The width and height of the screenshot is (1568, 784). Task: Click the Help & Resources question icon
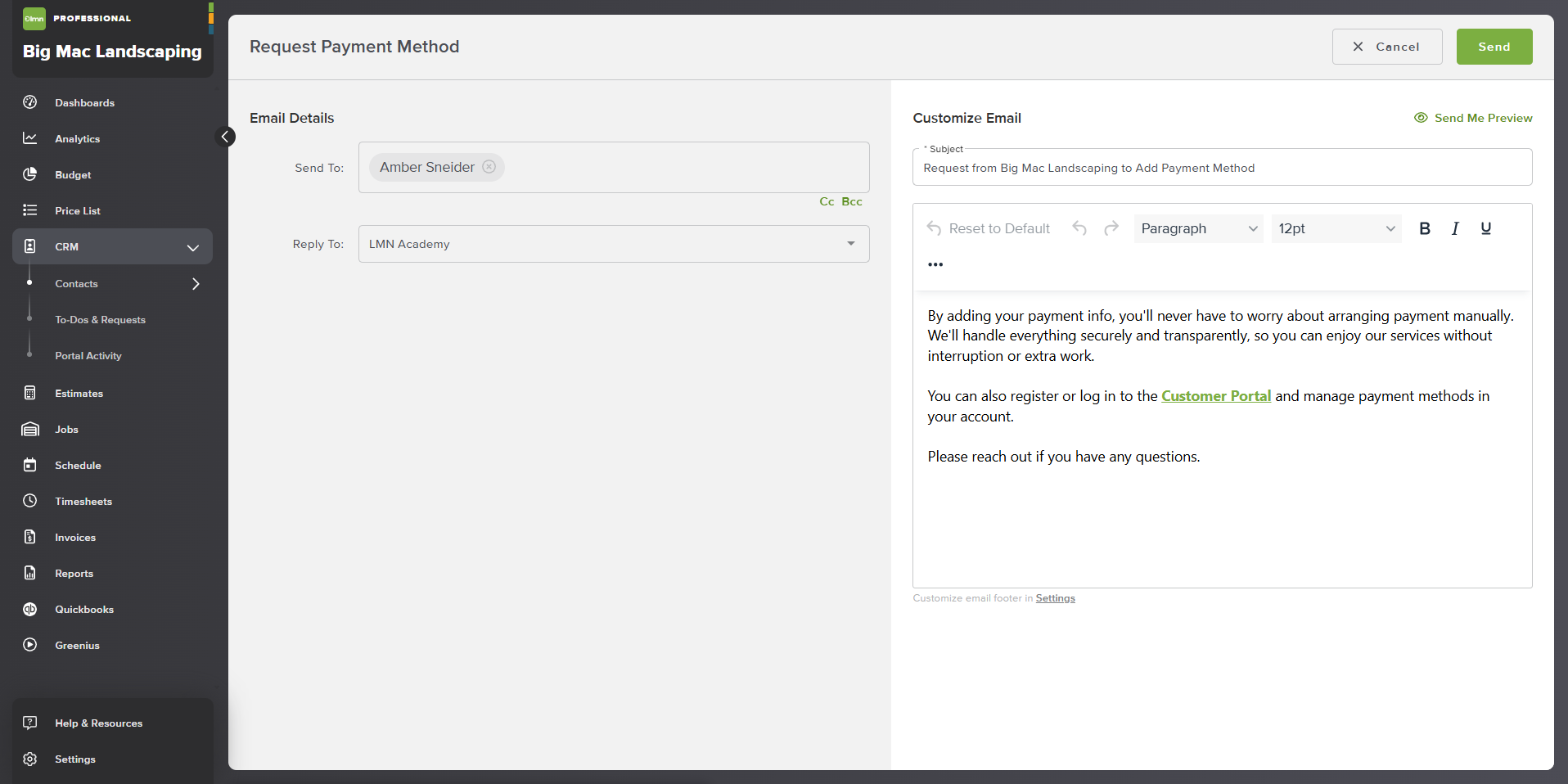(x=30, y=723)
